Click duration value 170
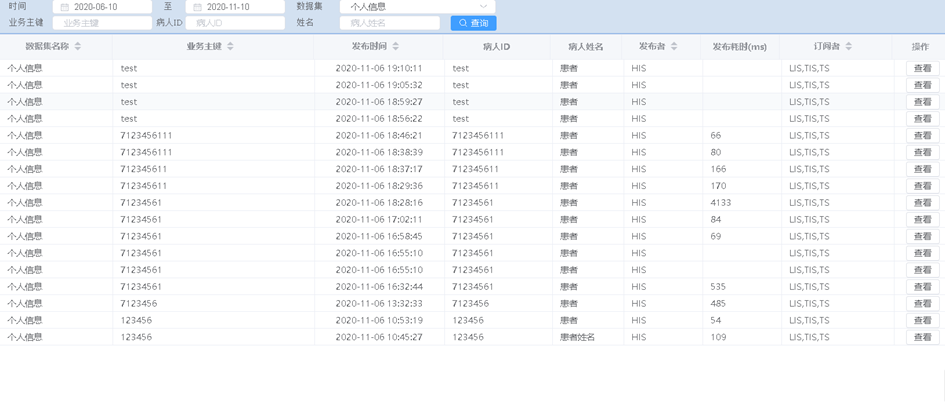 pos(718,186)
